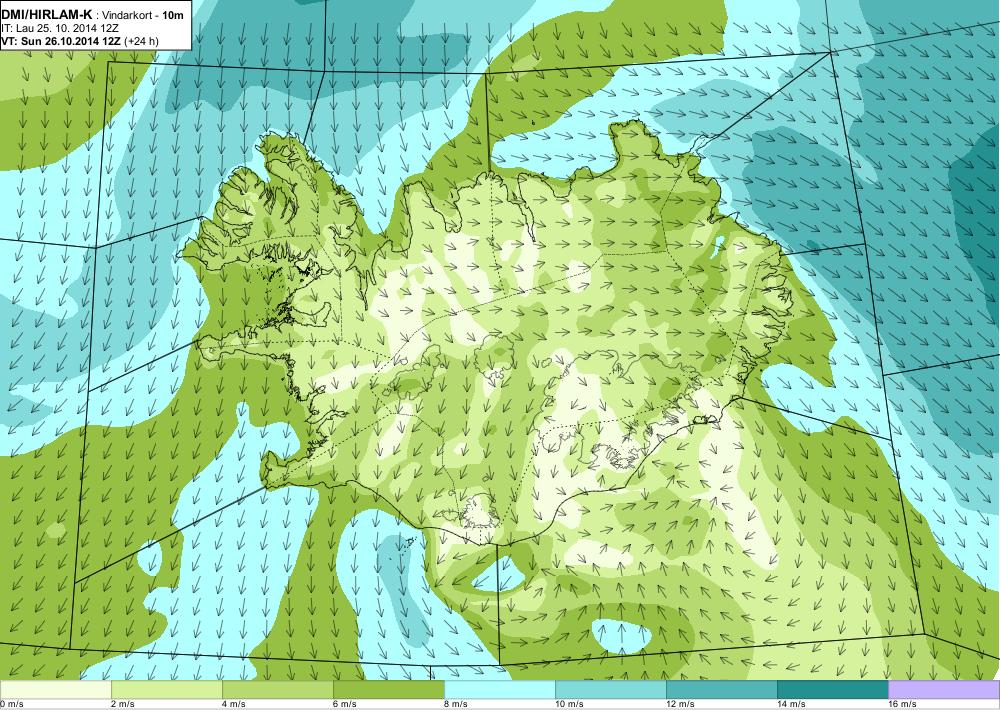1000x710 pixels.
Task: Click the '16 m/s' legend label
Action: click(x=902, y=704)
